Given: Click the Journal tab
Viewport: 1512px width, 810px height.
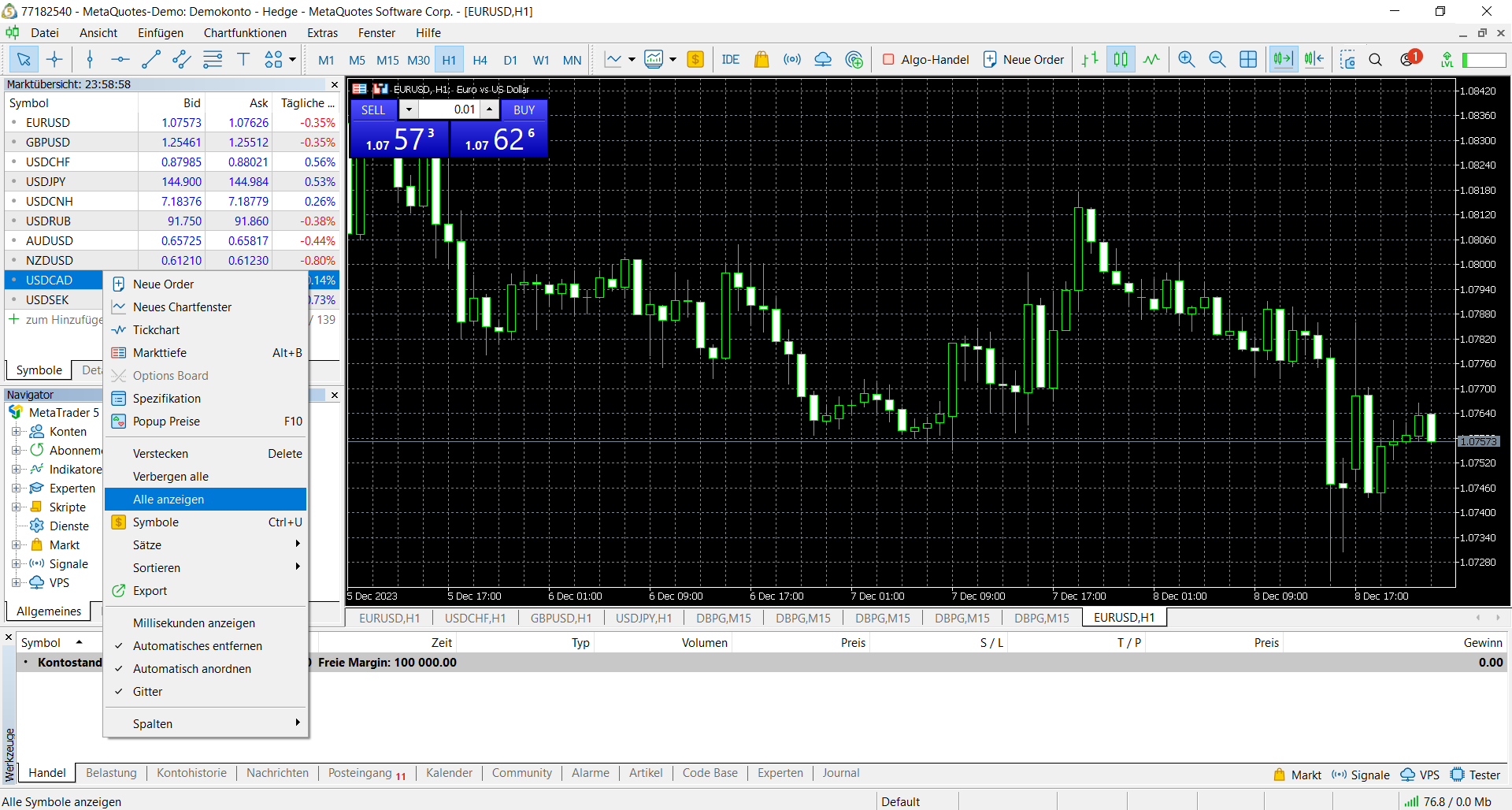Looking at the screenshot, I should point(840,773).
